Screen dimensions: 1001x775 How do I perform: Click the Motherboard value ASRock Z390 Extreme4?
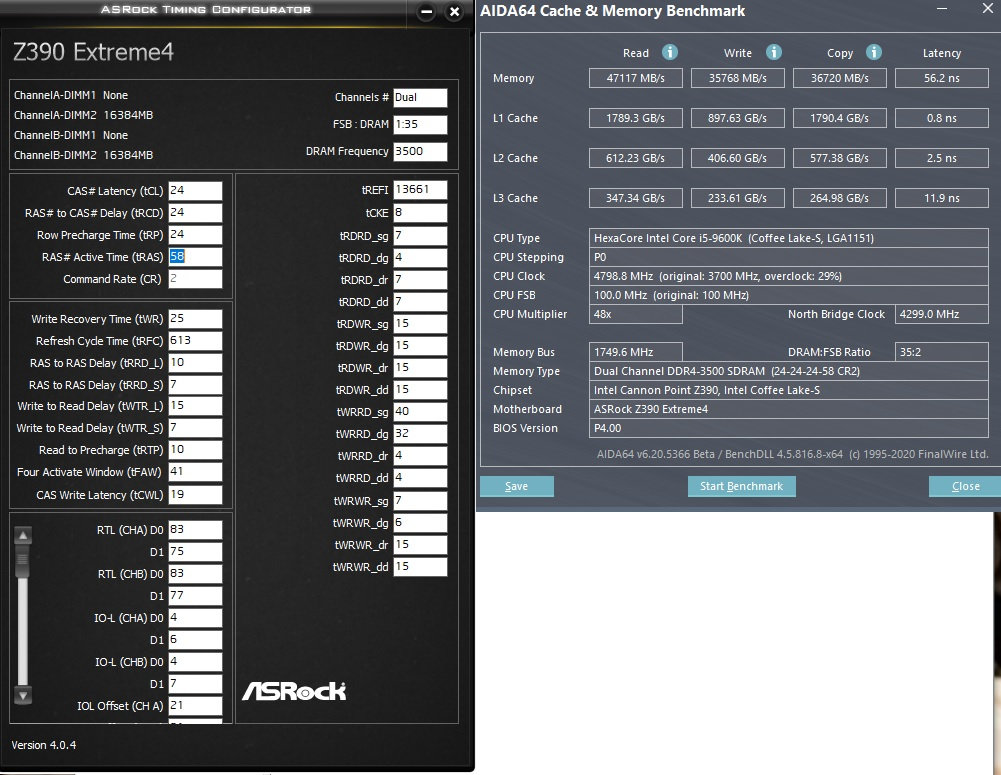click(x=788, y=409)
